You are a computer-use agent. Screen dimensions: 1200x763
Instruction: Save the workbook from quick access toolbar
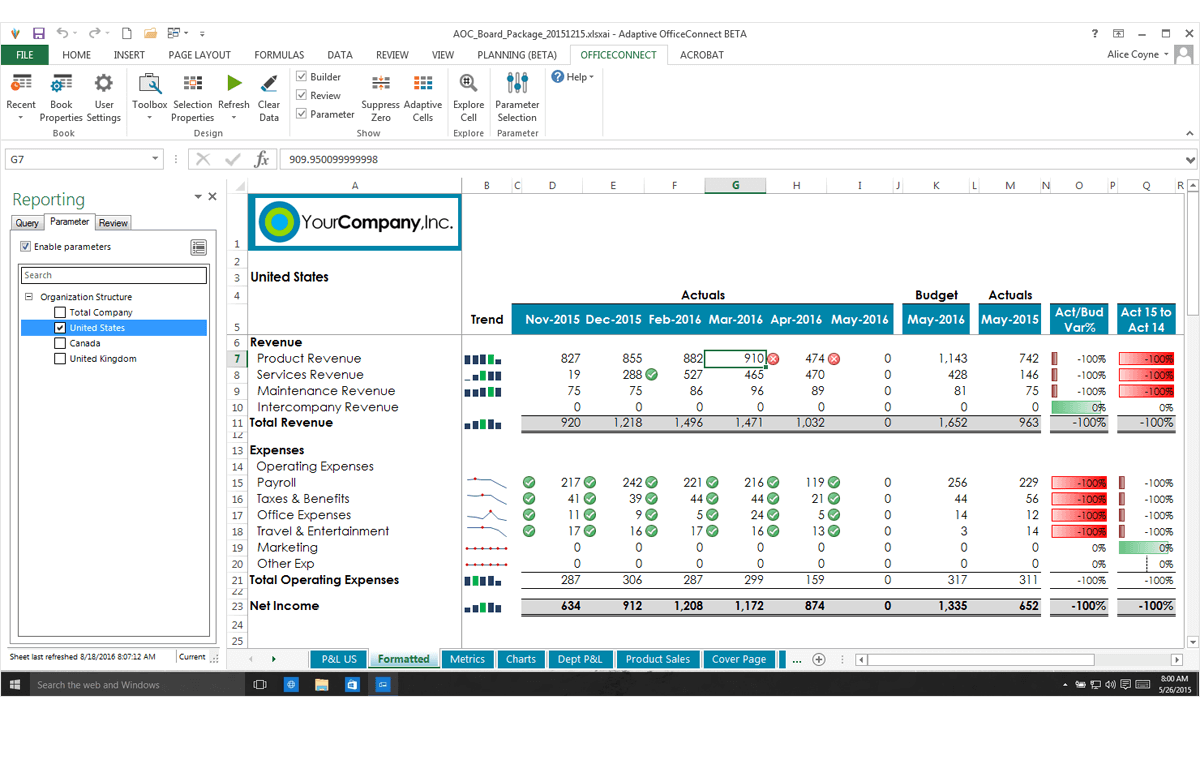coord(38,33)
